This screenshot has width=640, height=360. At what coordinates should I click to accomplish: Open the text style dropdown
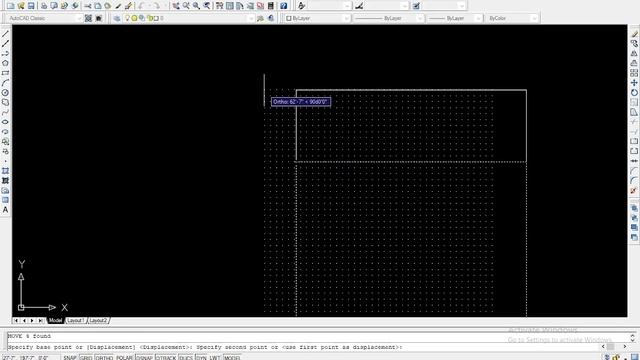[329, 6]
